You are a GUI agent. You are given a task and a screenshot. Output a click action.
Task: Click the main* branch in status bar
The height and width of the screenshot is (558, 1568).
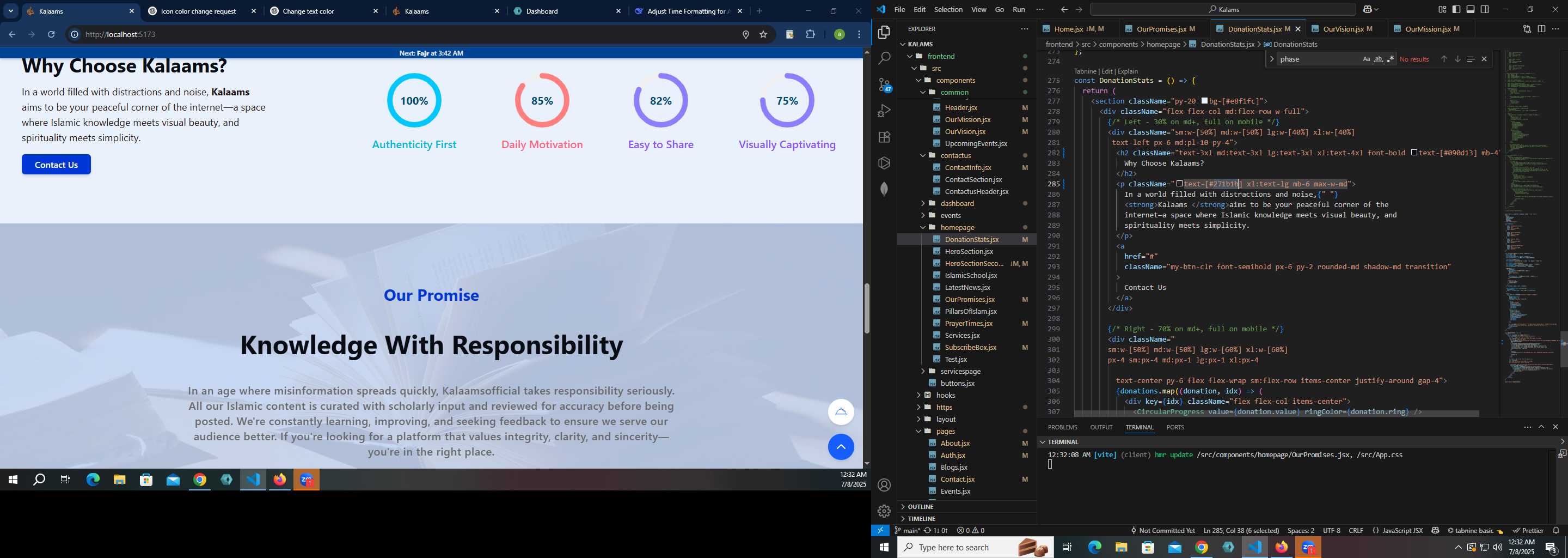[907, 530]
